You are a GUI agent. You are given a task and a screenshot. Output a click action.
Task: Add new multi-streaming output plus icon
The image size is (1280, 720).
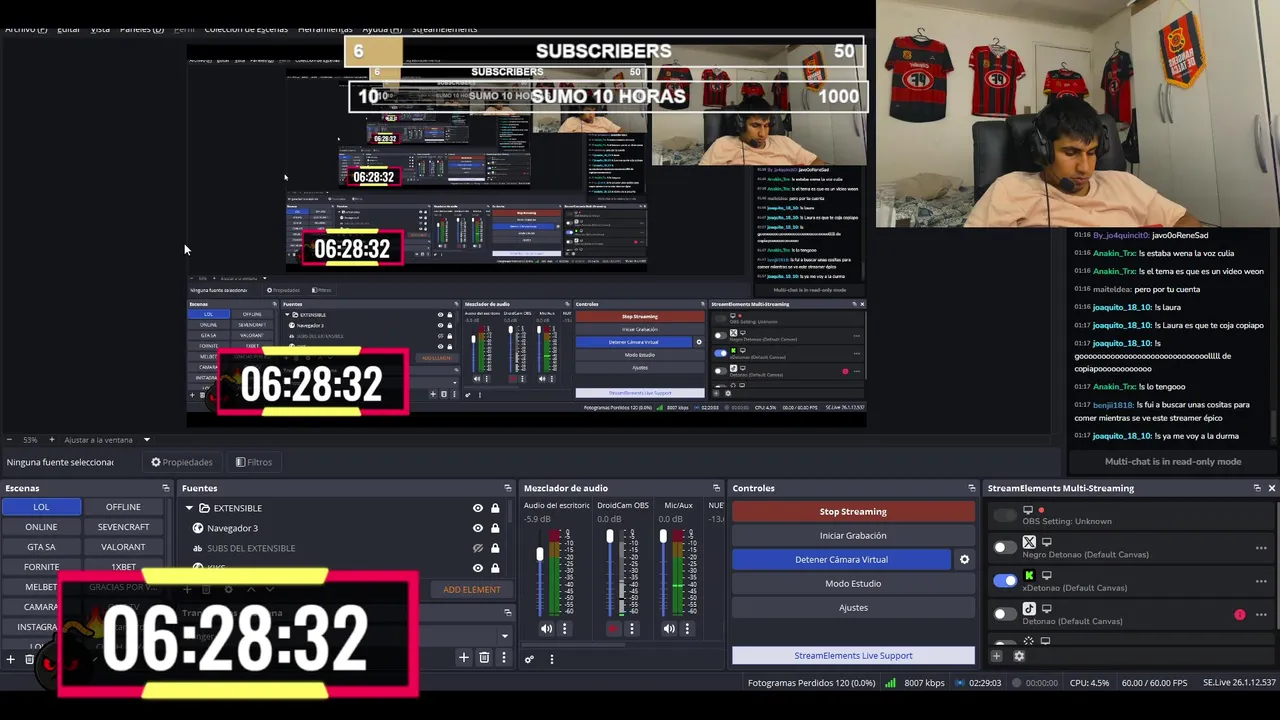point(996,656)
